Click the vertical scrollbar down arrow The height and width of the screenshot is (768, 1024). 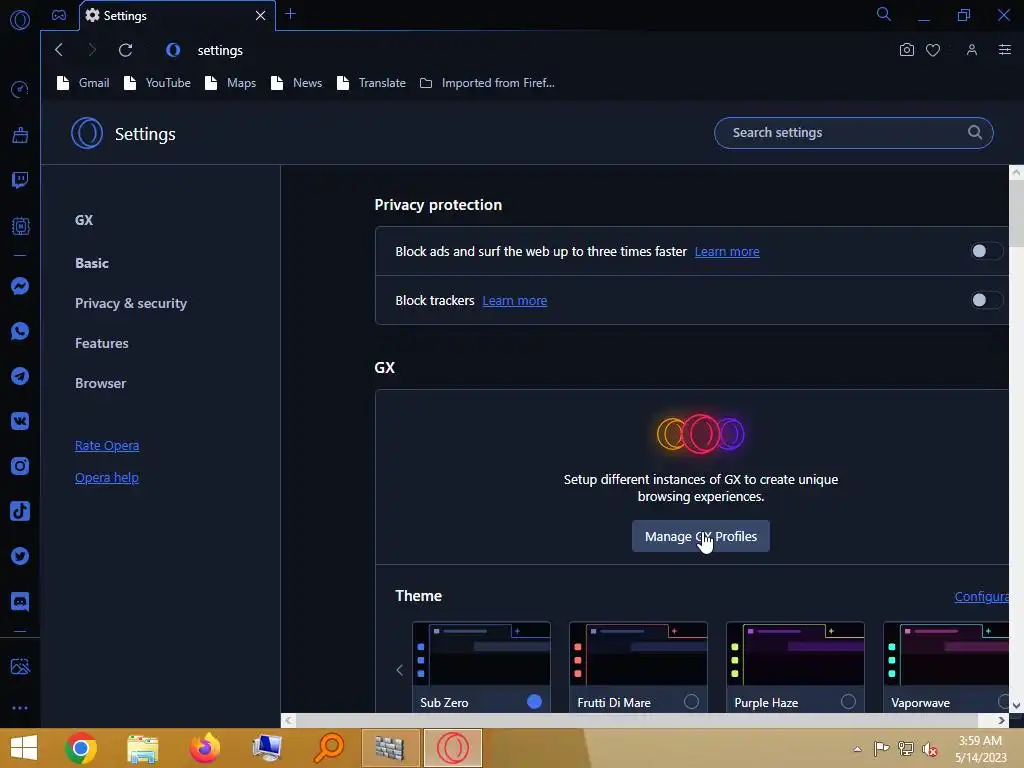click(1016, 705)
